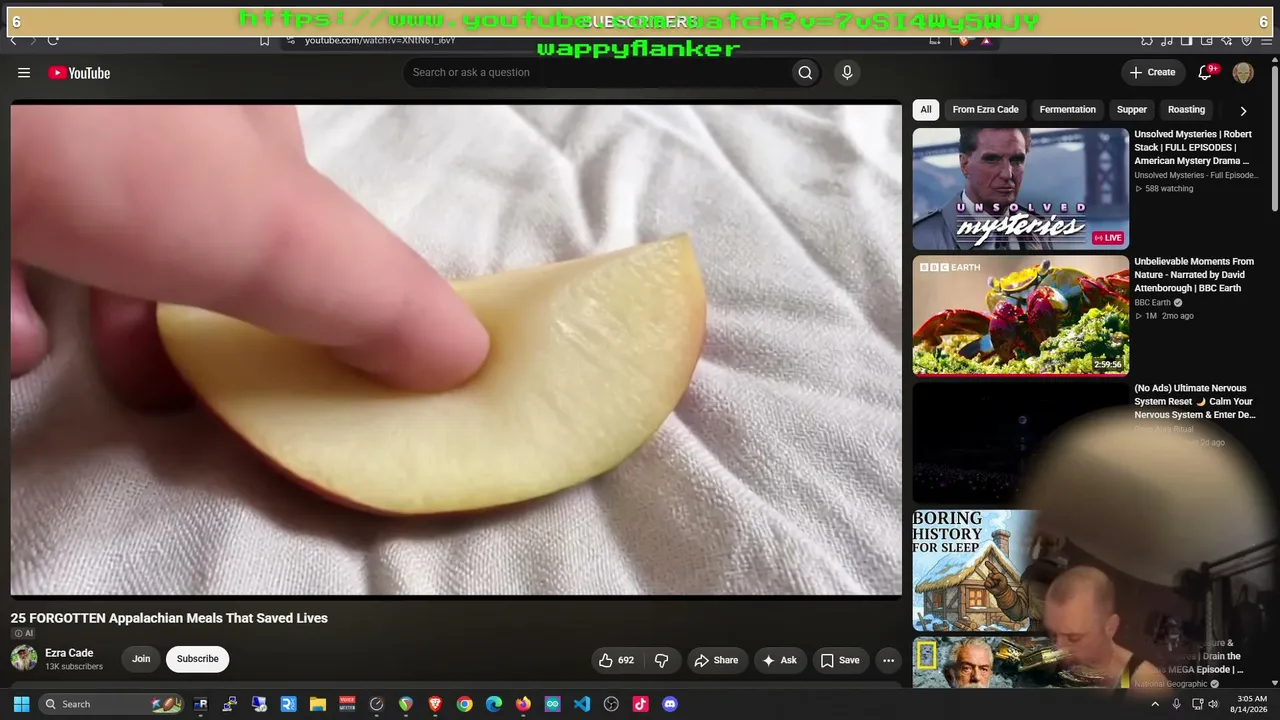Show more topic chips with the arrow

1243,111
